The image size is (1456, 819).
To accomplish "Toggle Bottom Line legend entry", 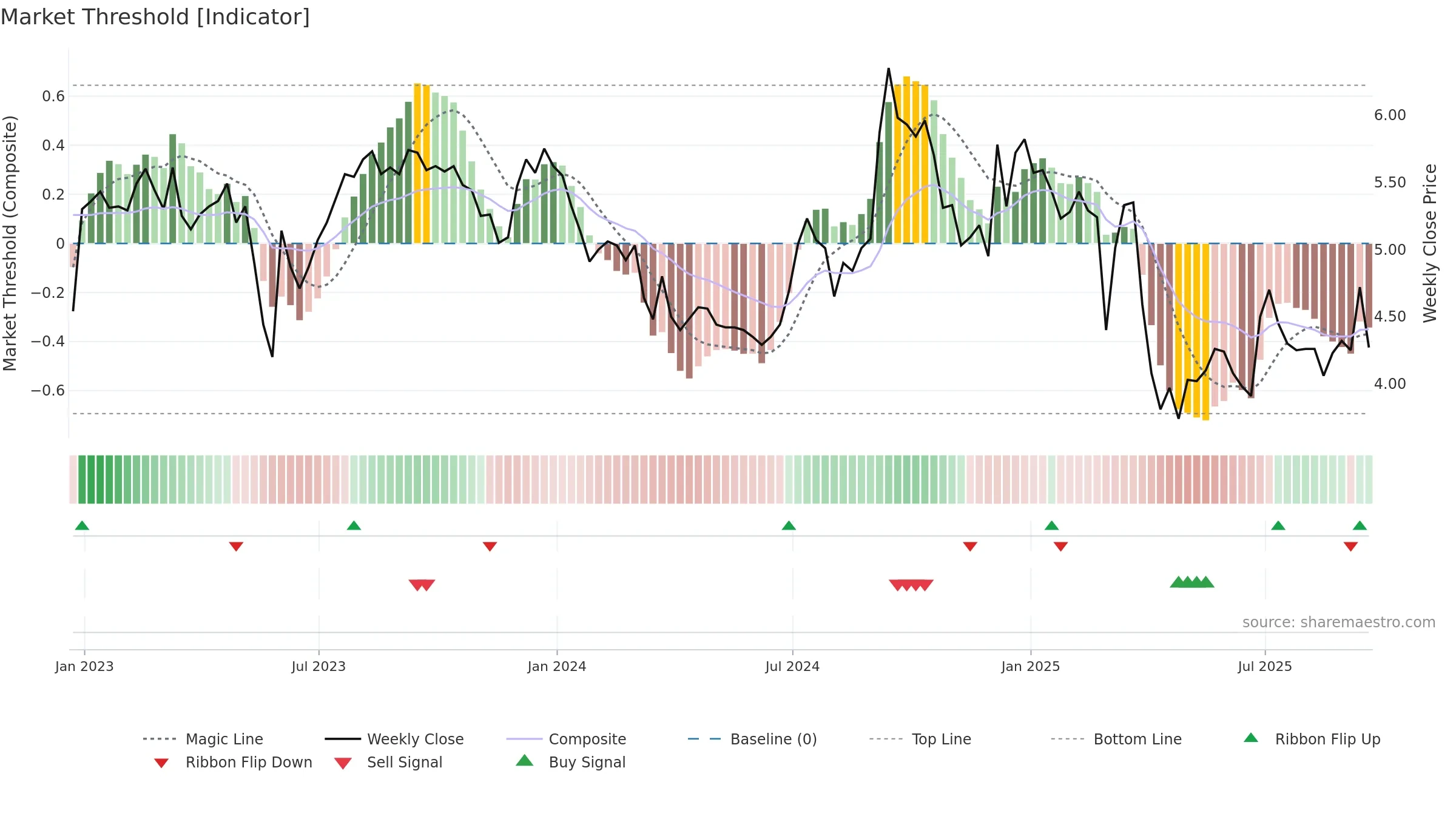I will click(x=1116, y=739).
